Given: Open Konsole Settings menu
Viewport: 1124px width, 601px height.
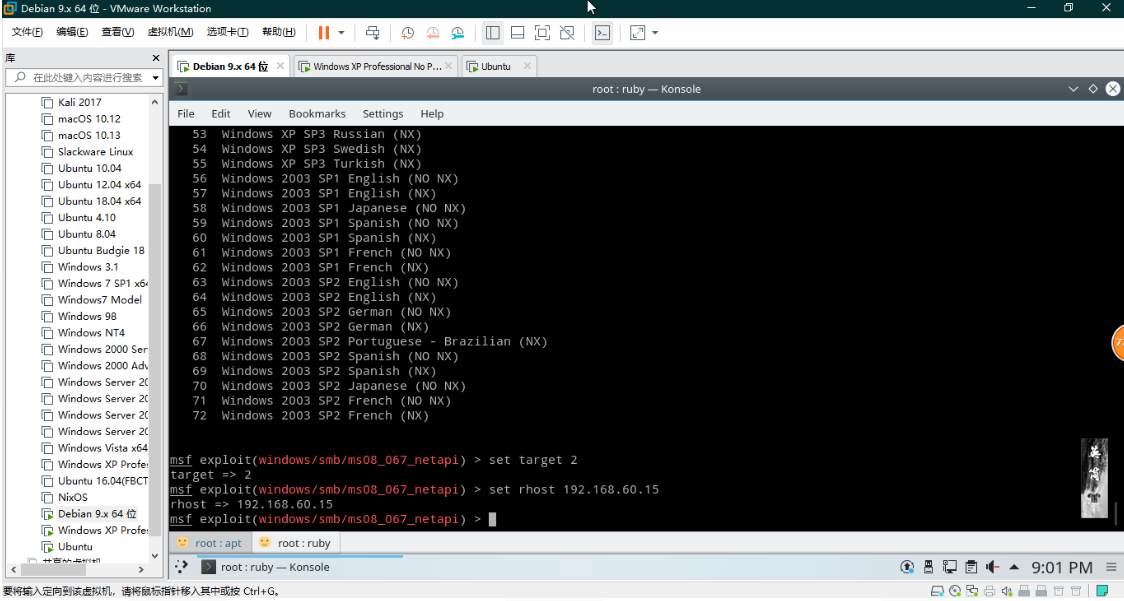Looking at the screenshot, I should [x=383, y=113].
